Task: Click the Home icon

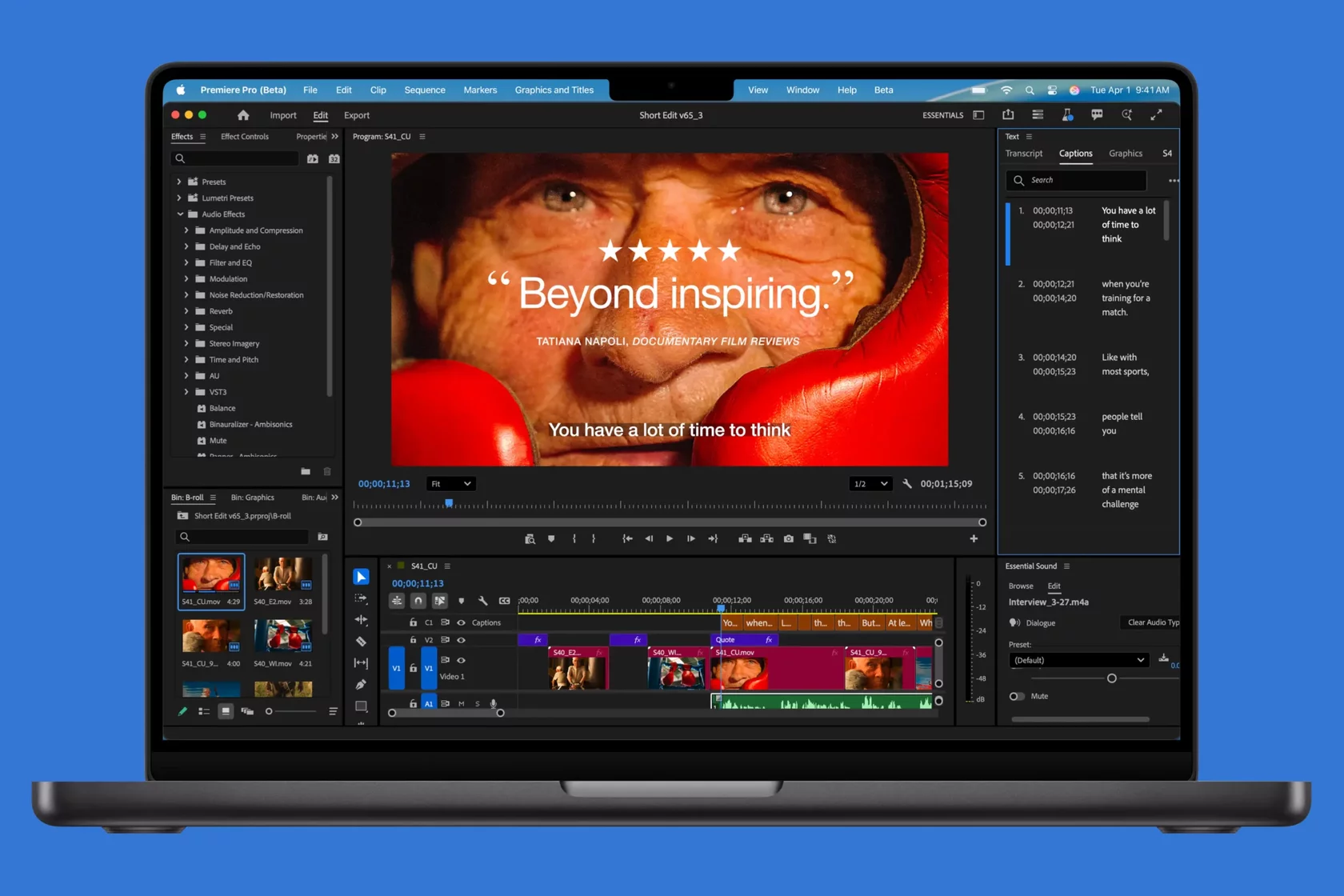Action: coord(243,115)
